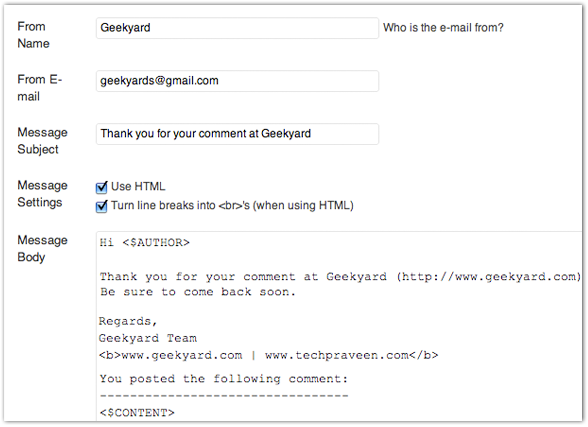588x427 pixels.
Task: Click the <$CONTENT> placeholder line
Action: point(137,413)
